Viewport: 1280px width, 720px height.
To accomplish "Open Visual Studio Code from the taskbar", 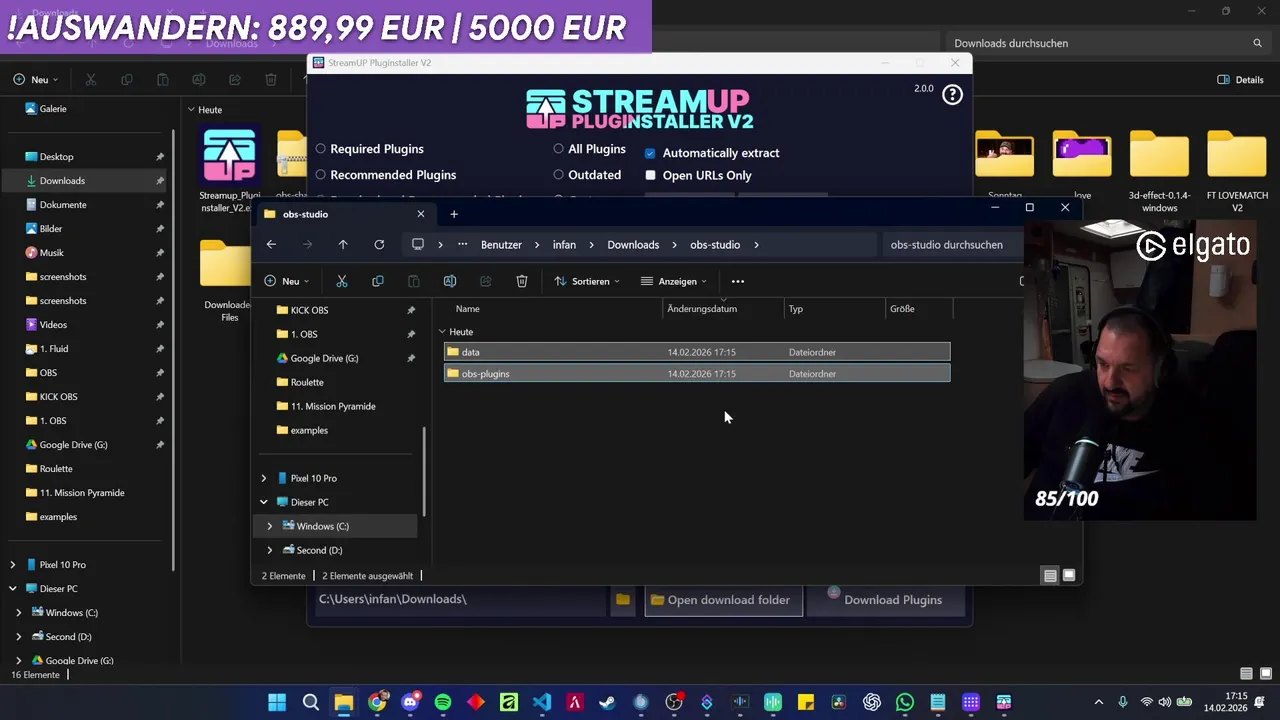I will pyautogui.click(x=542, y=702).
